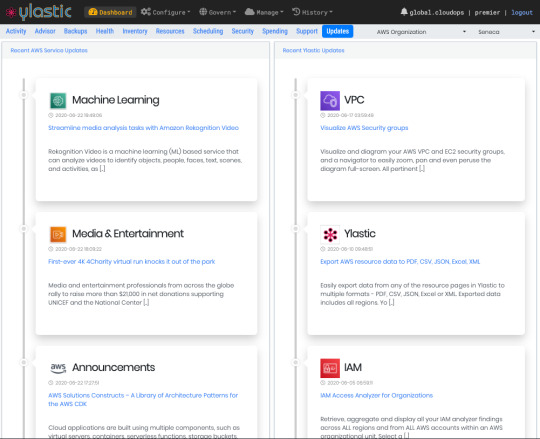
Task: Click the premier plan label
Action: point(487,12)
